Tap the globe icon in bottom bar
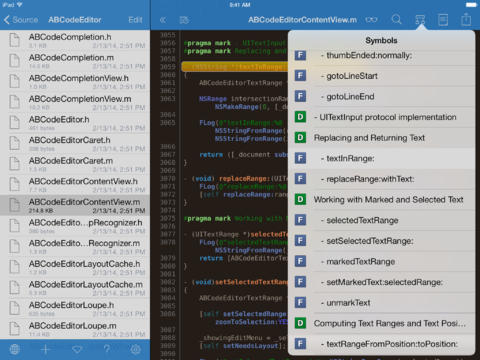This screenshot has width=480, height=360. pos(14,349)
